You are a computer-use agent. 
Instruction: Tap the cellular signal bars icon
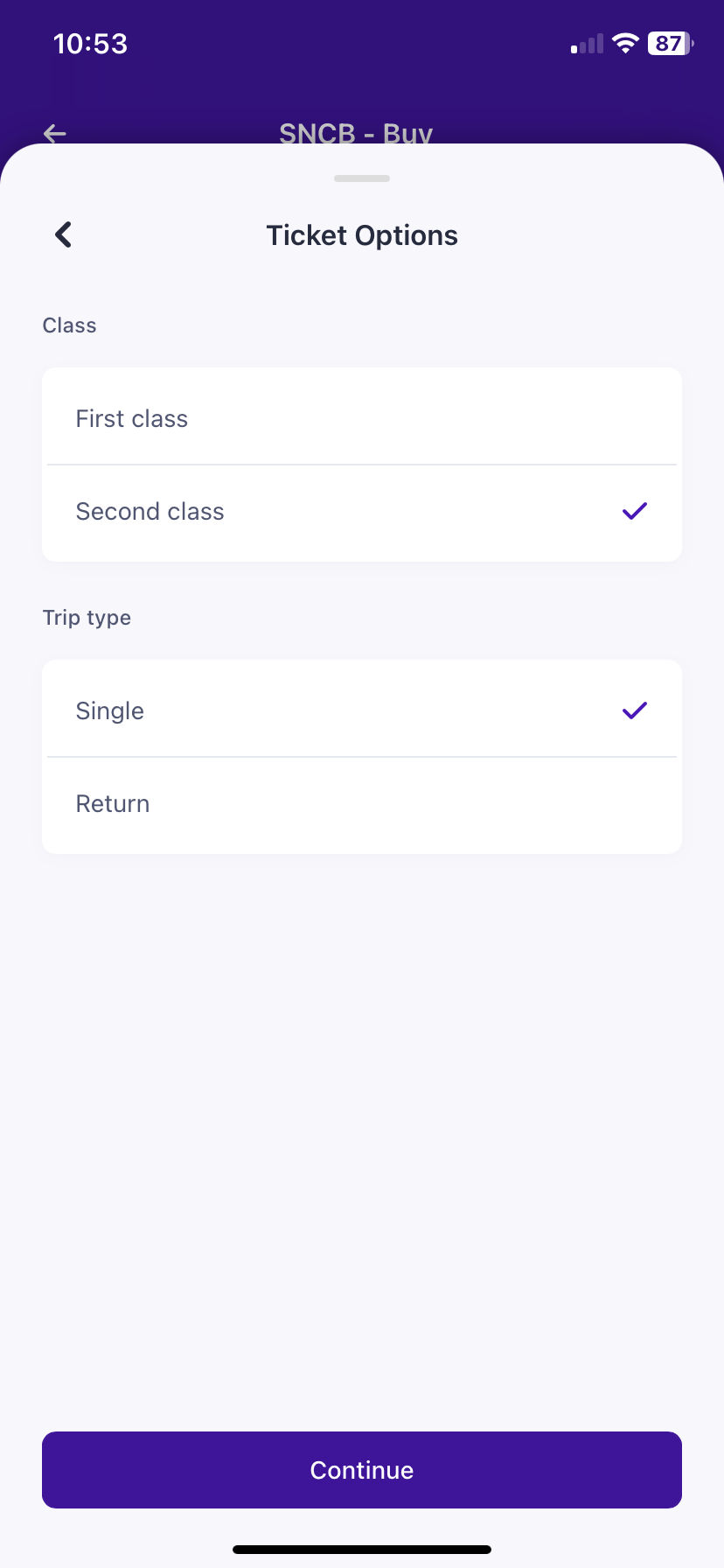[587, 45]
